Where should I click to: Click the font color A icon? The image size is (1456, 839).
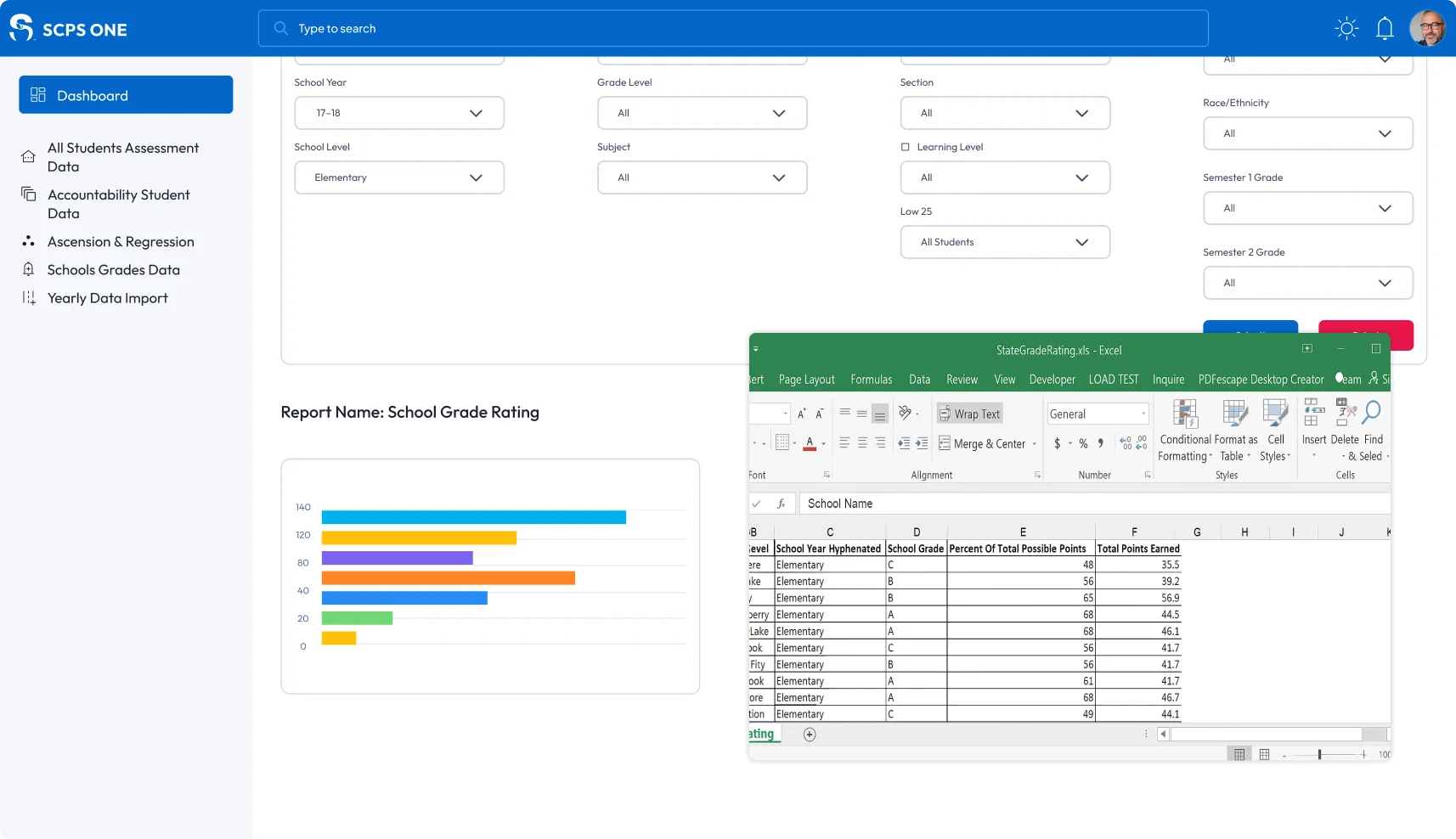(810, 443)
